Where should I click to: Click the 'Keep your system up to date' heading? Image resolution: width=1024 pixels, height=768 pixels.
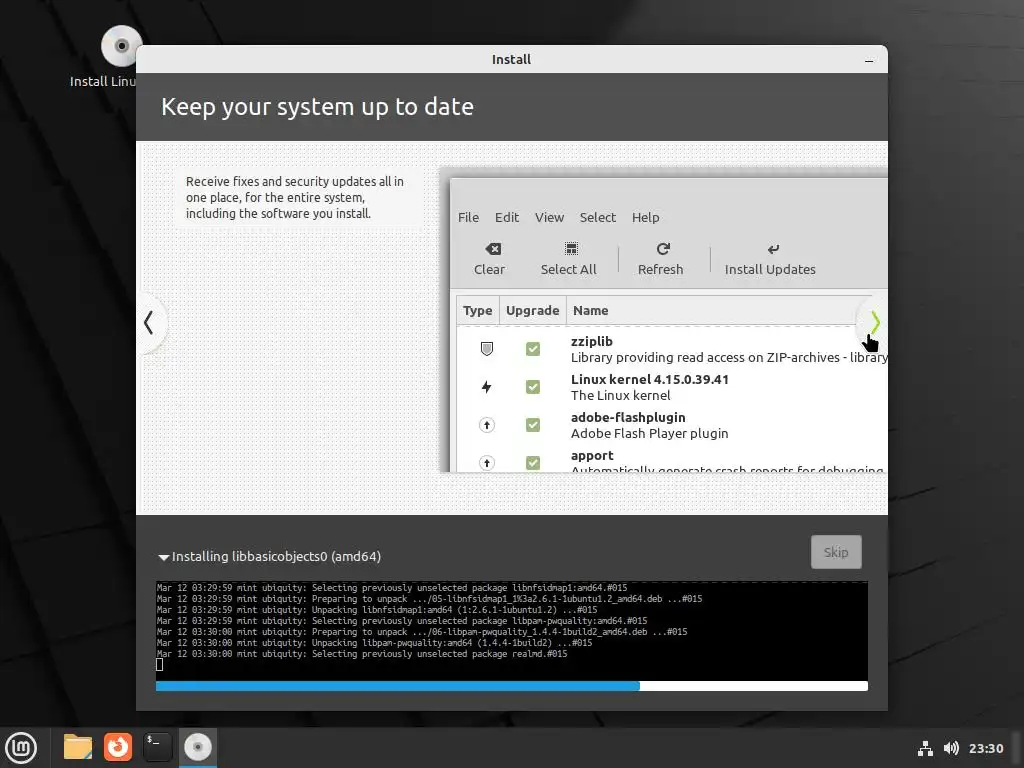tap(317, 106)
